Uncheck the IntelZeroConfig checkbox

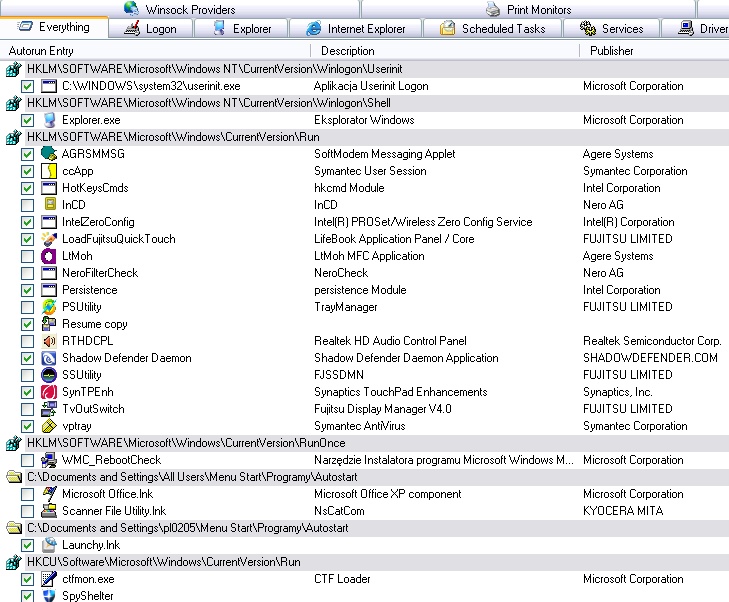click(27, 222)
